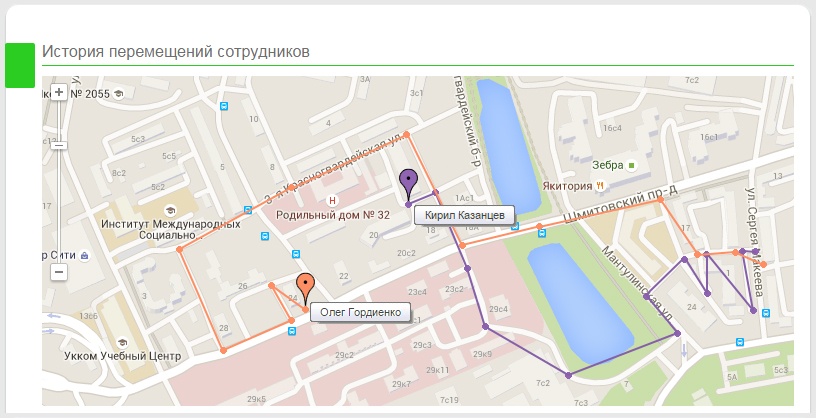Click the Родильный дом № 32 label
This screenshot has width=816, height=418.
(333, 215)
